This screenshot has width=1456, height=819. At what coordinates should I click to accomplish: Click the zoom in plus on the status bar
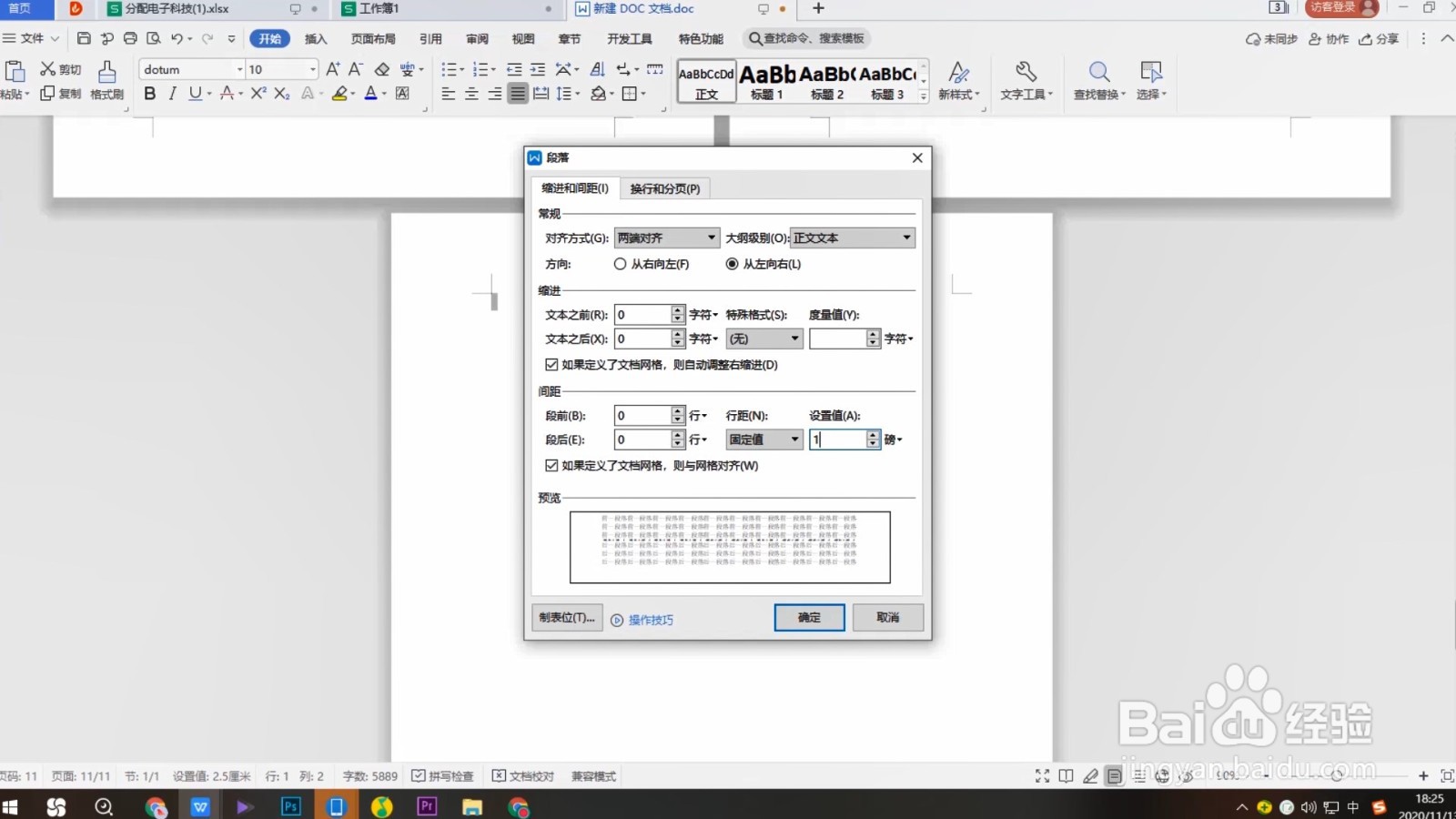pos(1423,776)
